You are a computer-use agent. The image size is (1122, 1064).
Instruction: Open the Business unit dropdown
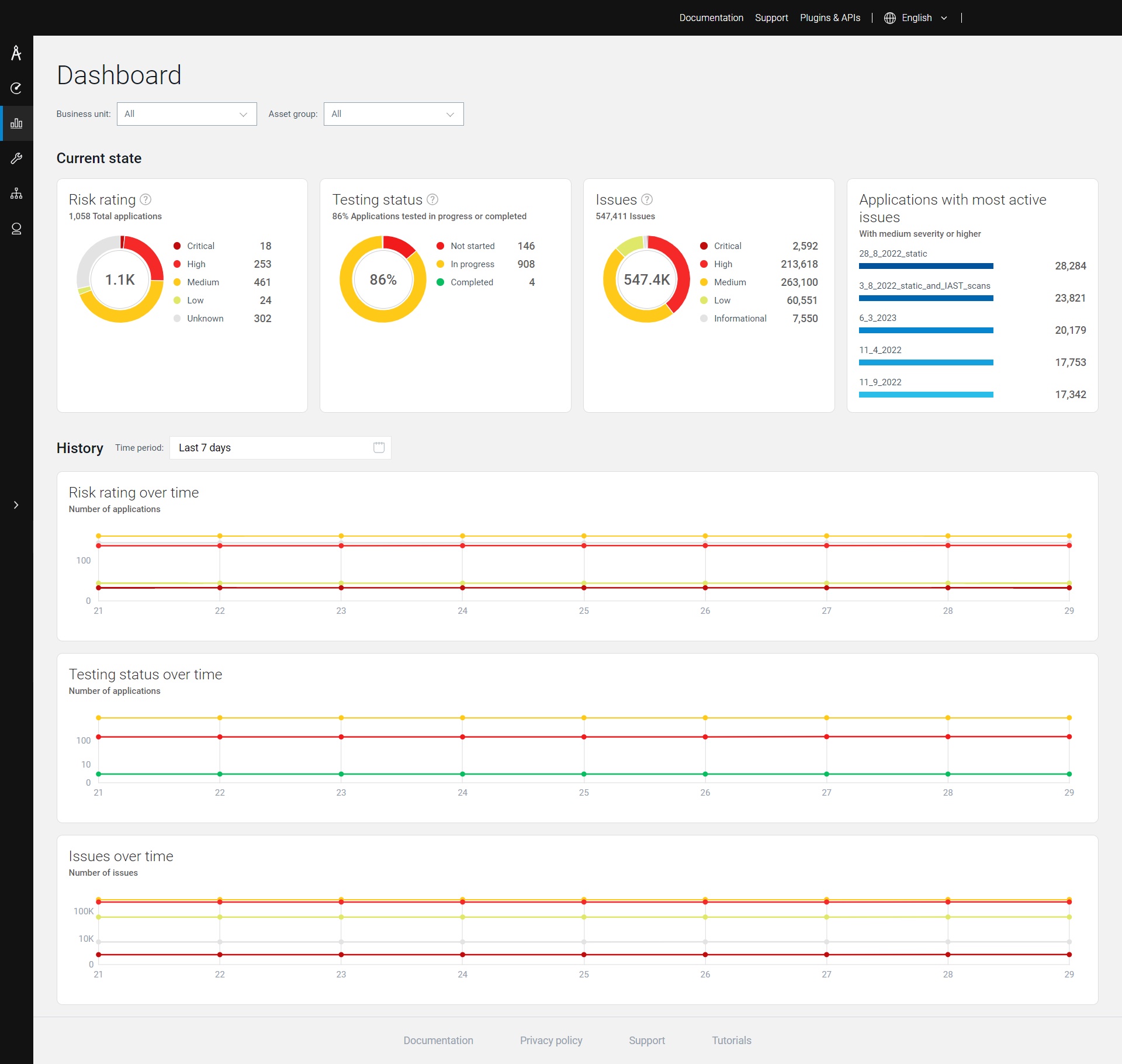click(186, 114)
